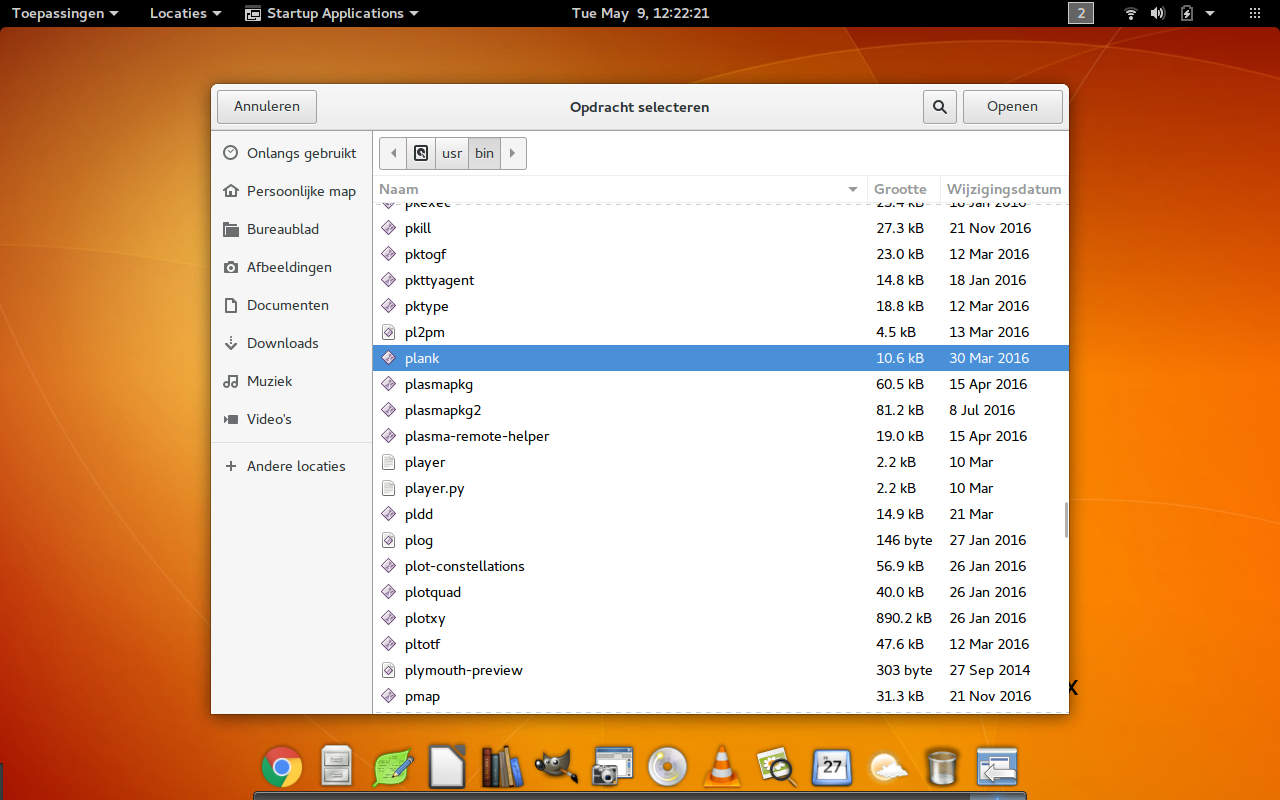Select the plymouth-preview file
This screenshot has width=1280, height=800.
coord(463,670)
